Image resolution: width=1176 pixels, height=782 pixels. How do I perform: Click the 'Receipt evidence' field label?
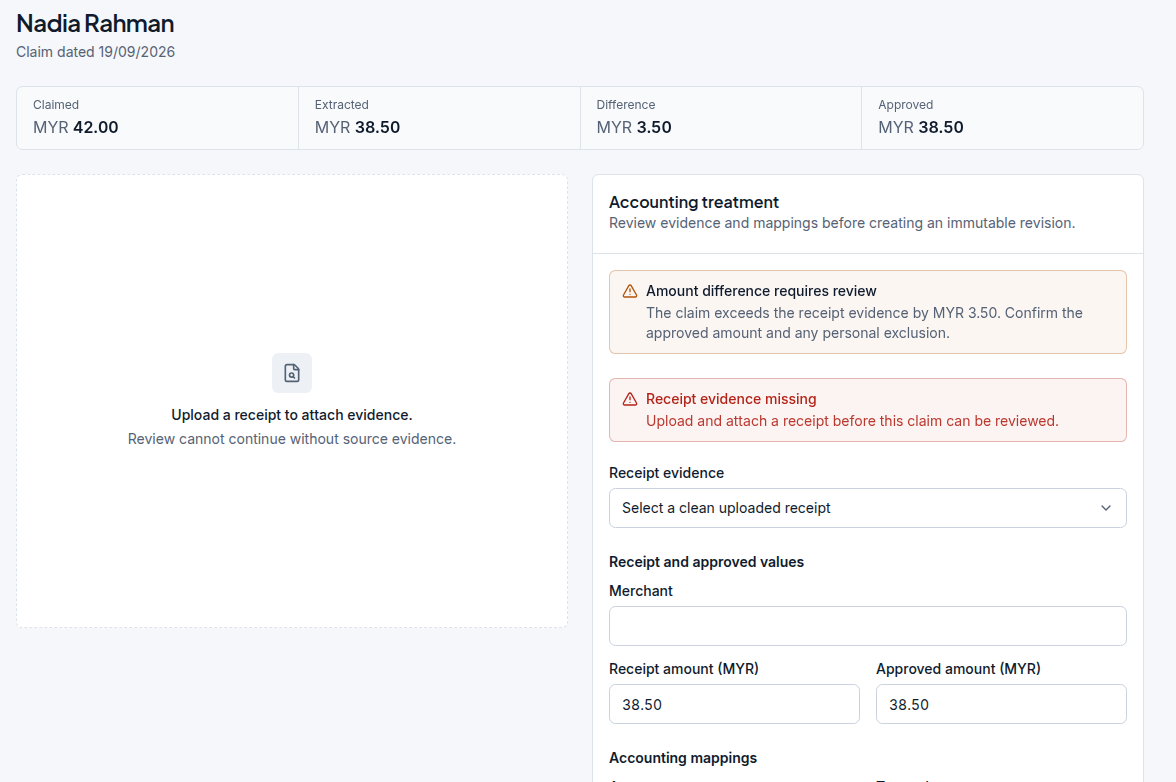667,473
